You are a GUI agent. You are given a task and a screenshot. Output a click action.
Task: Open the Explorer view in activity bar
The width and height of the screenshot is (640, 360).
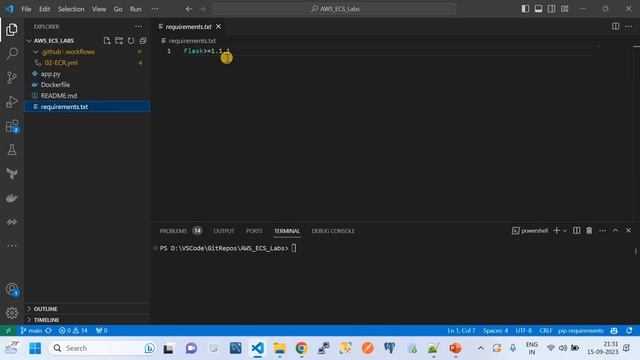[x=12, y=29]
